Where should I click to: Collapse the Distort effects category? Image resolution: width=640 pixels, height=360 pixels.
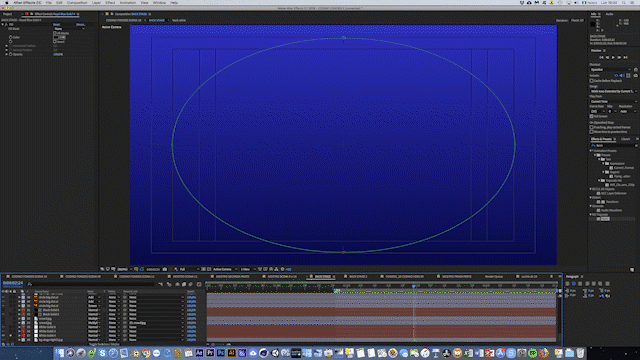[x=591, y=198]
